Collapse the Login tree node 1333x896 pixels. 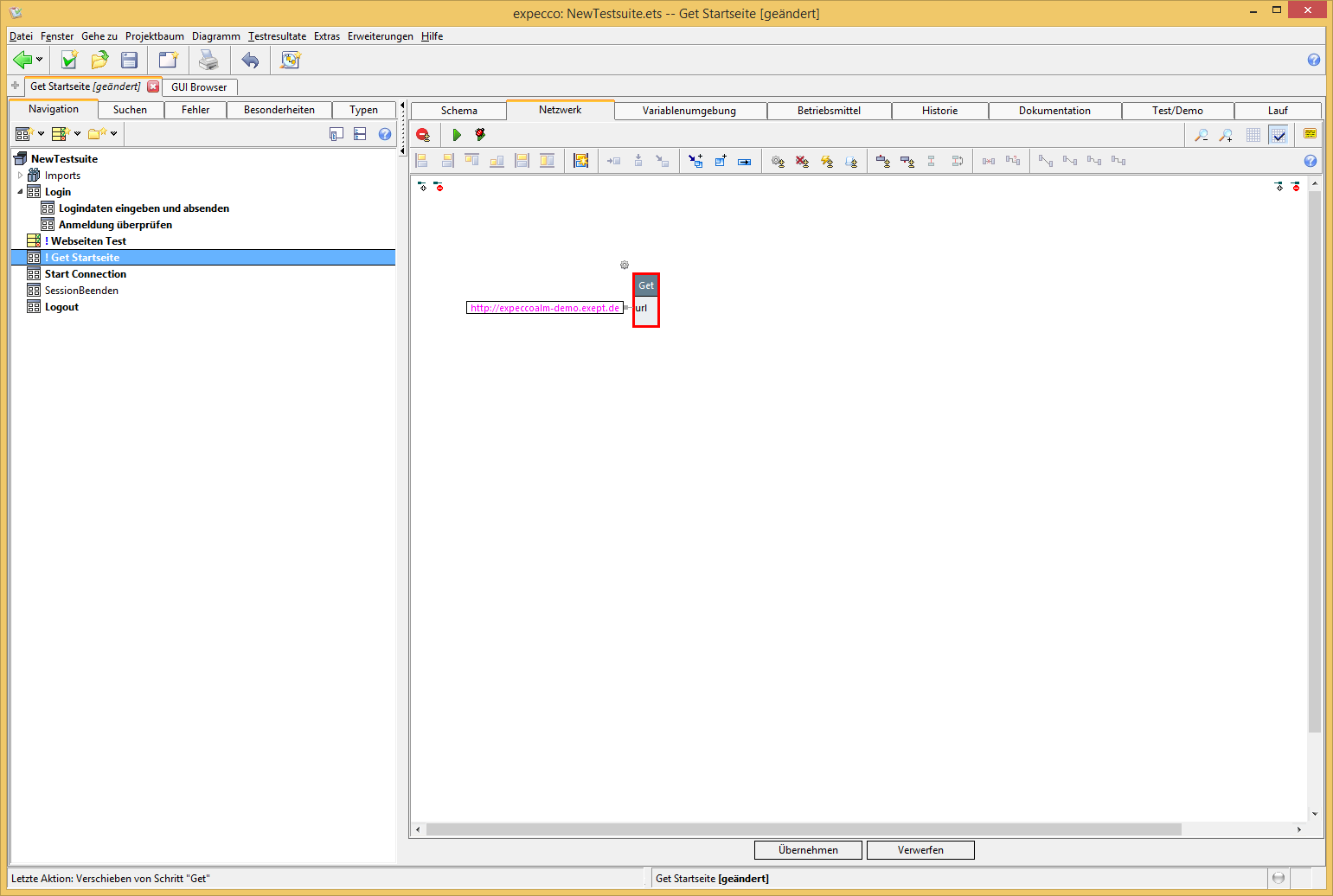(x=21, y=192)
